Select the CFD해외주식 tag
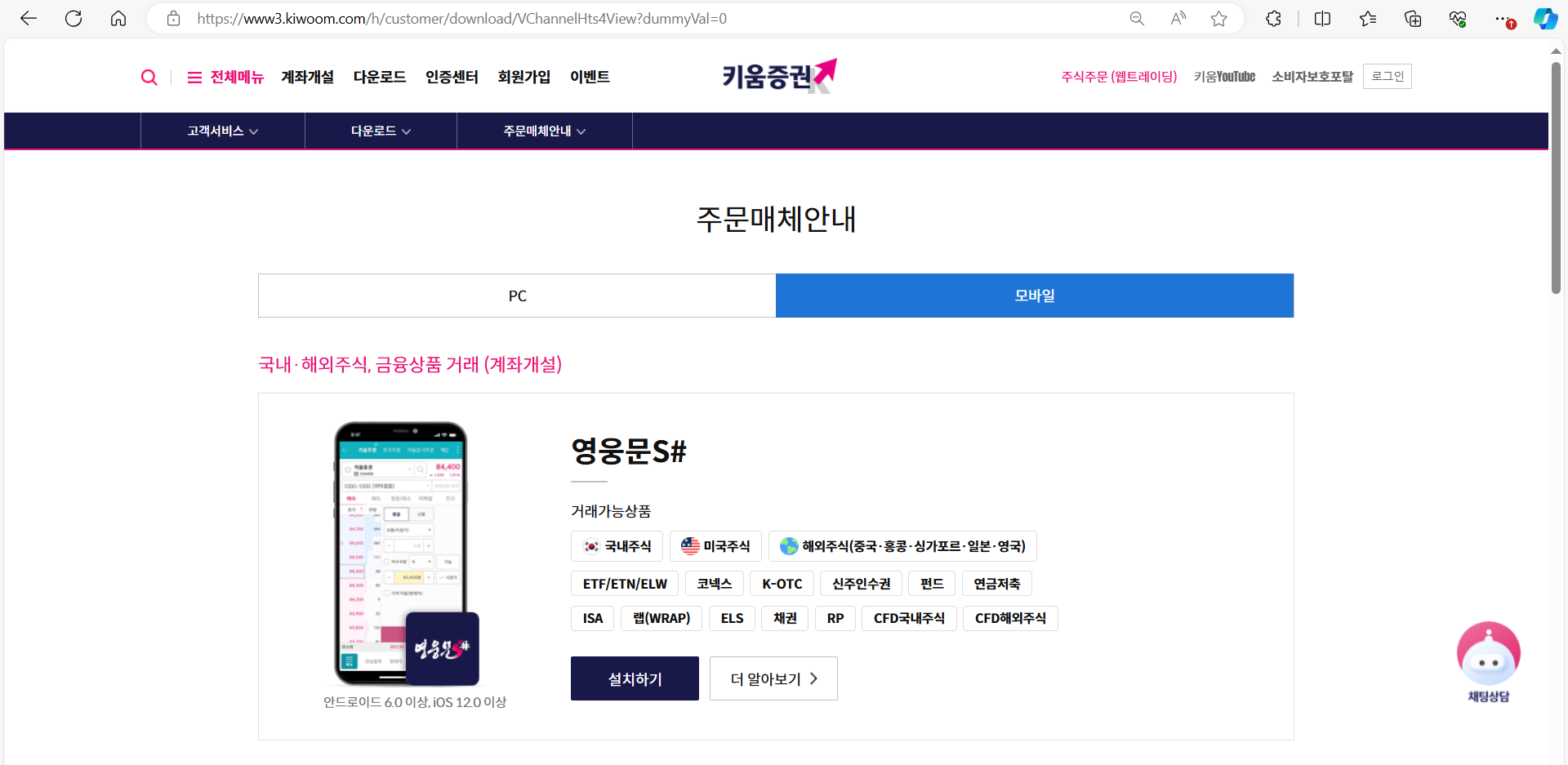 tap(1010, 618)
